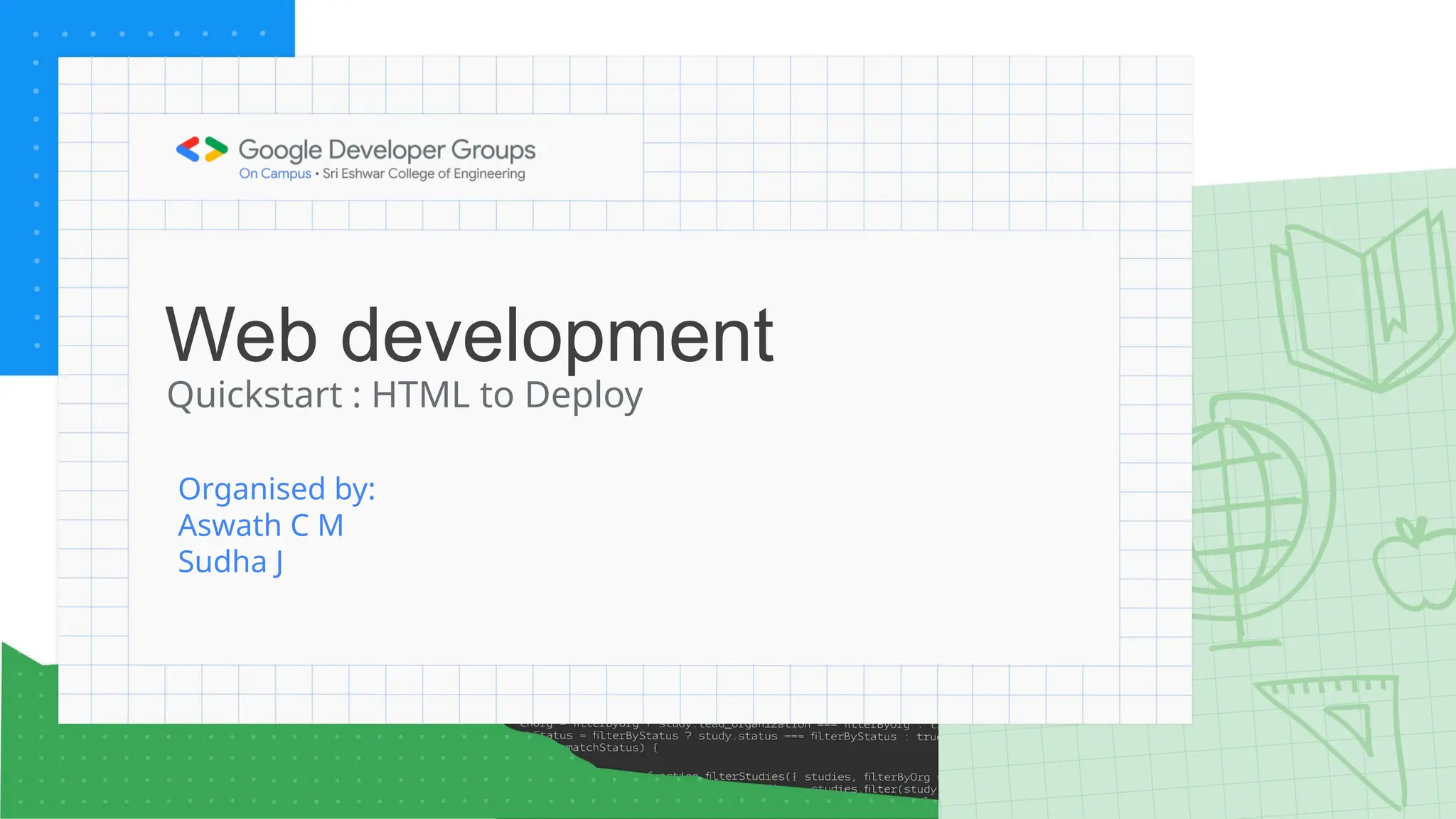Click the organiser name 'Aswath C M'
The width and height of the screenshot is (1456, 819).
pyautogui.click(x=261, y=525)
